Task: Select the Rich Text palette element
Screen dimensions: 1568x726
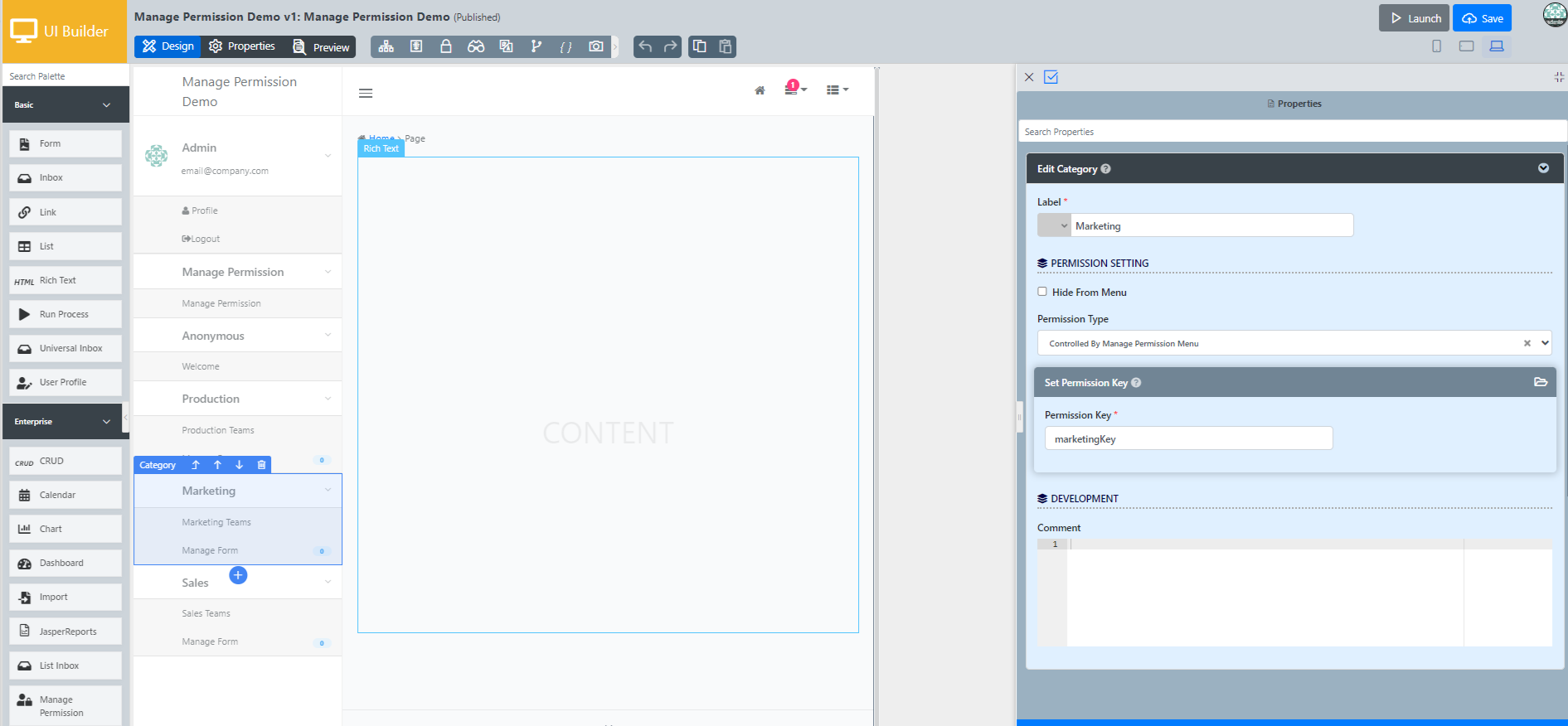Action: [x=66, y=280]
